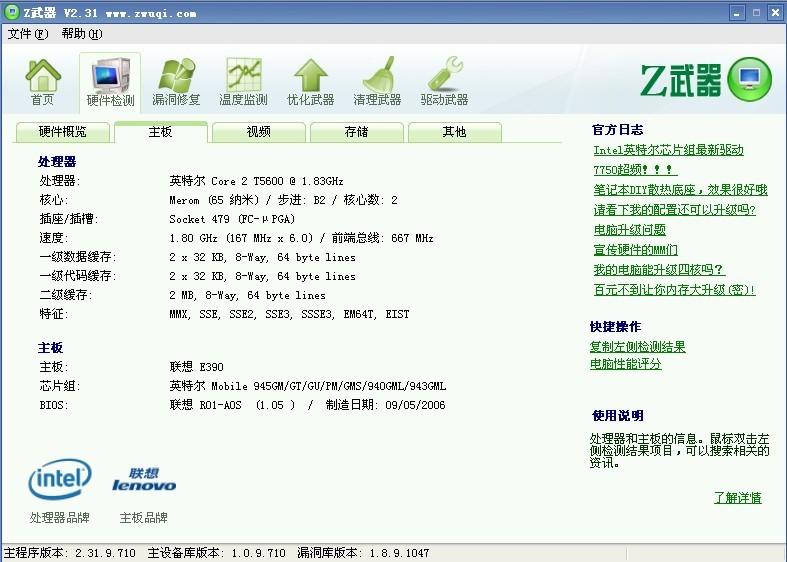This screenshot has height=562, width=787.
Task: Click BIOS value 联想 R01-A0S
Action: pos(307,405)
